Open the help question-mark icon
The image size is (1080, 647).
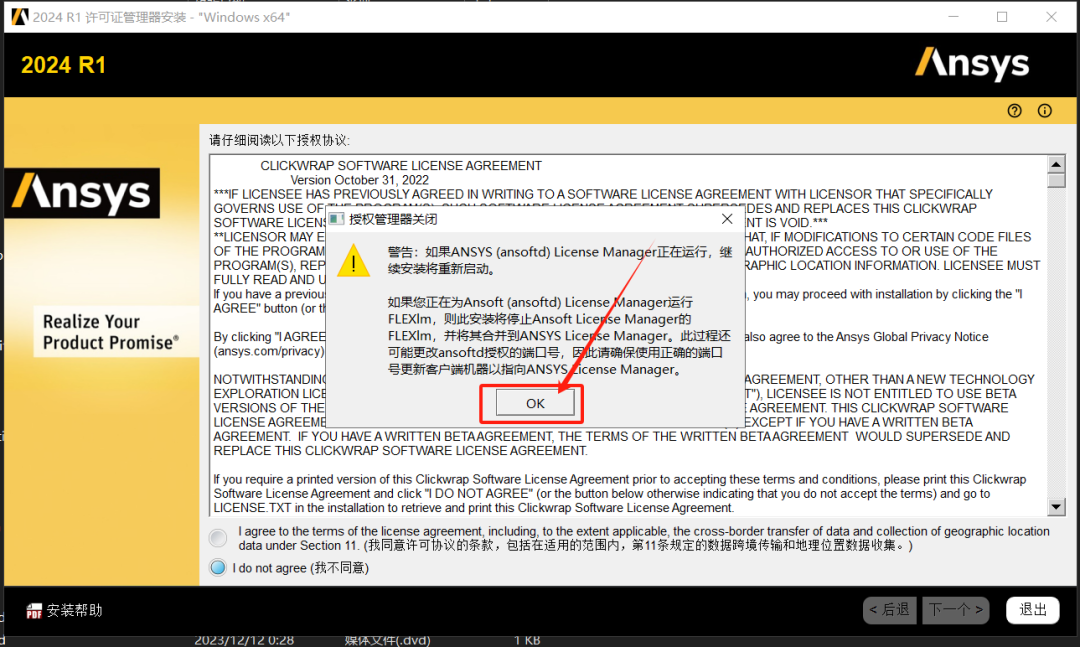[x=1015, y=111]
